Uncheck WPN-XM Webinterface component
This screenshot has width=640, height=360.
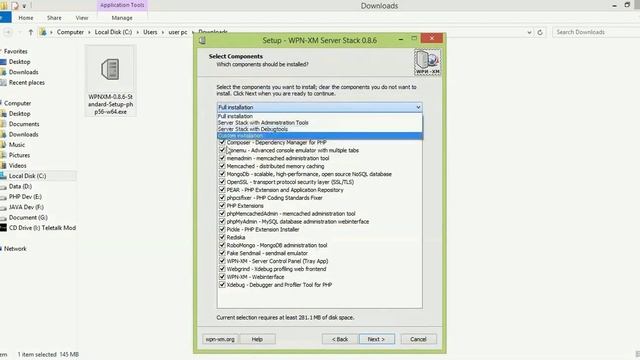222,277
